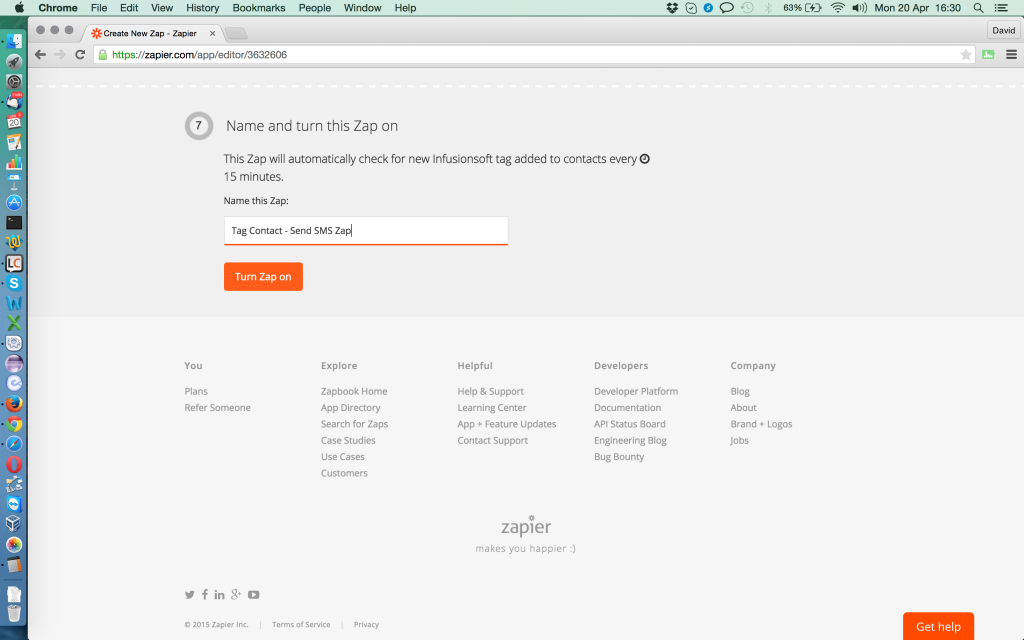This screenshot has width=1024, height=640.
Task: Open the File menu
Action: pyautogui.click(x=99, y=8)
